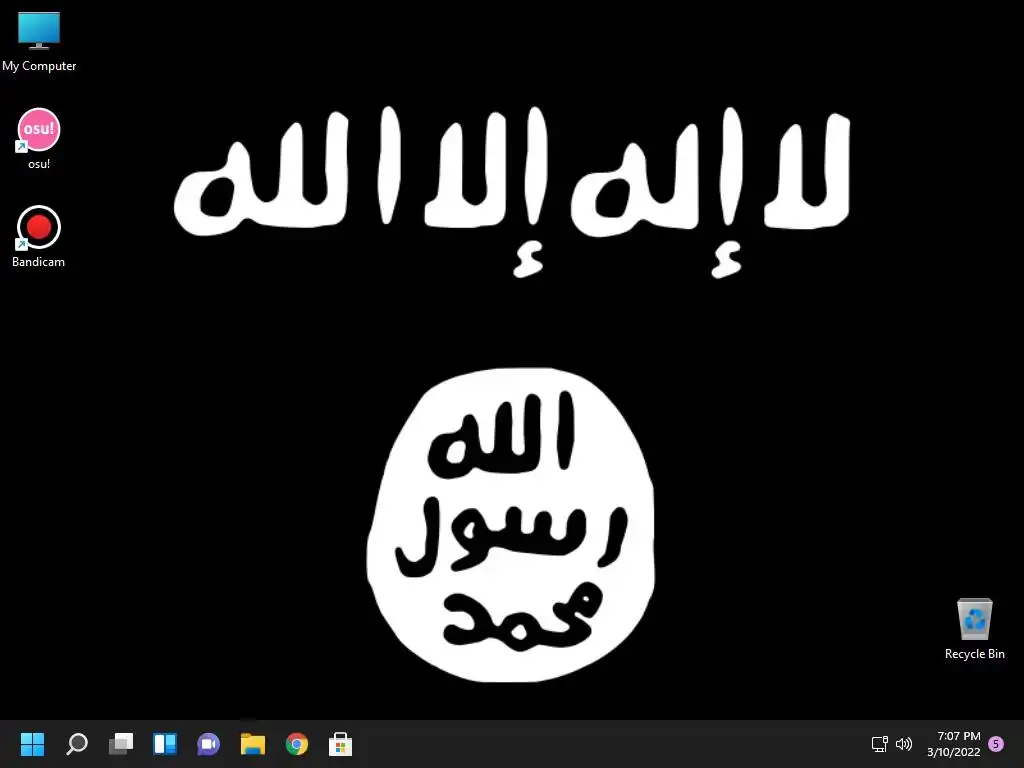Click the network status tray icon

[880, 744]
